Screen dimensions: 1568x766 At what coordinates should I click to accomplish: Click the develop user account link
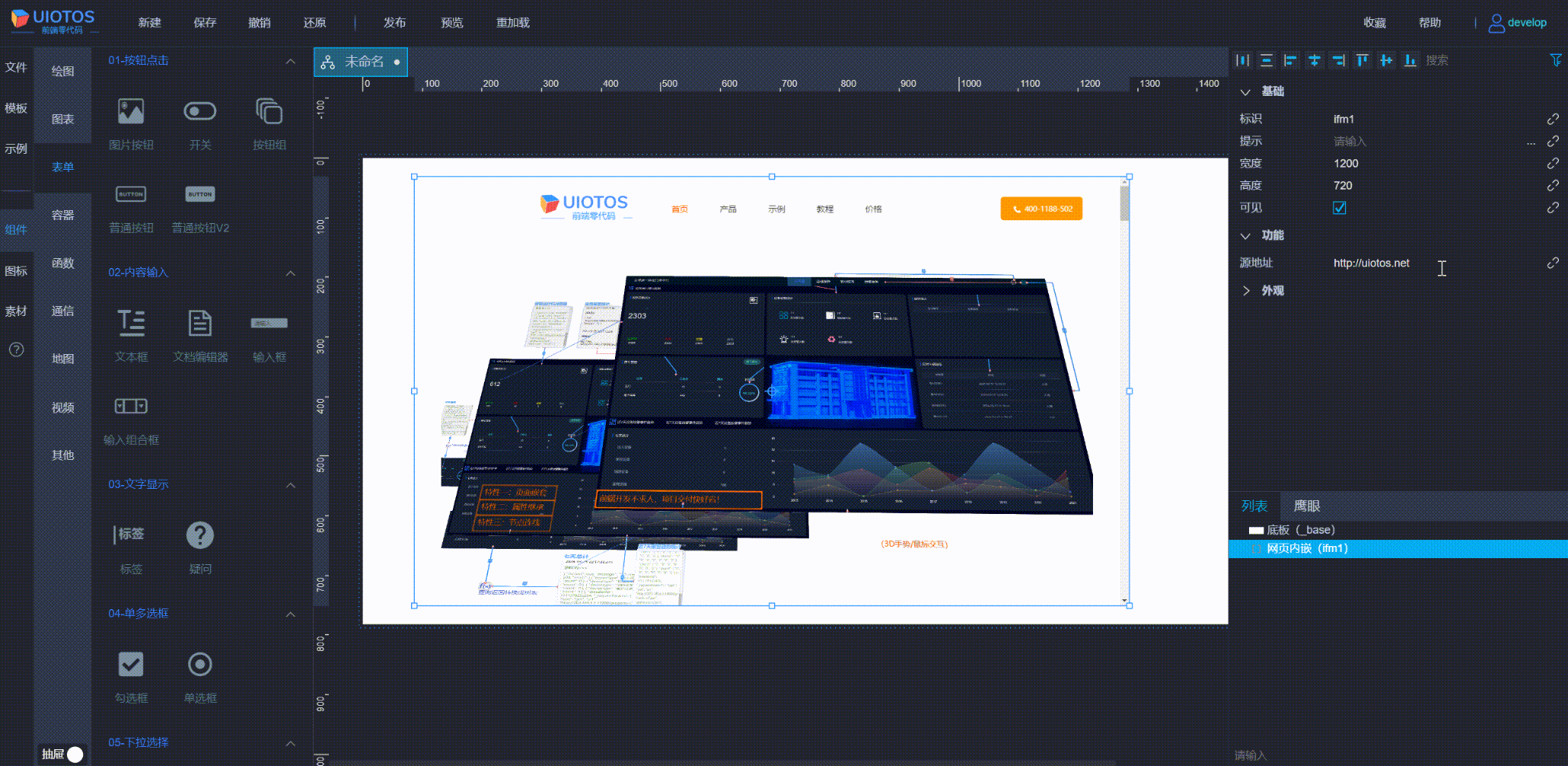pyautogui.click(x=1526, y=23)
